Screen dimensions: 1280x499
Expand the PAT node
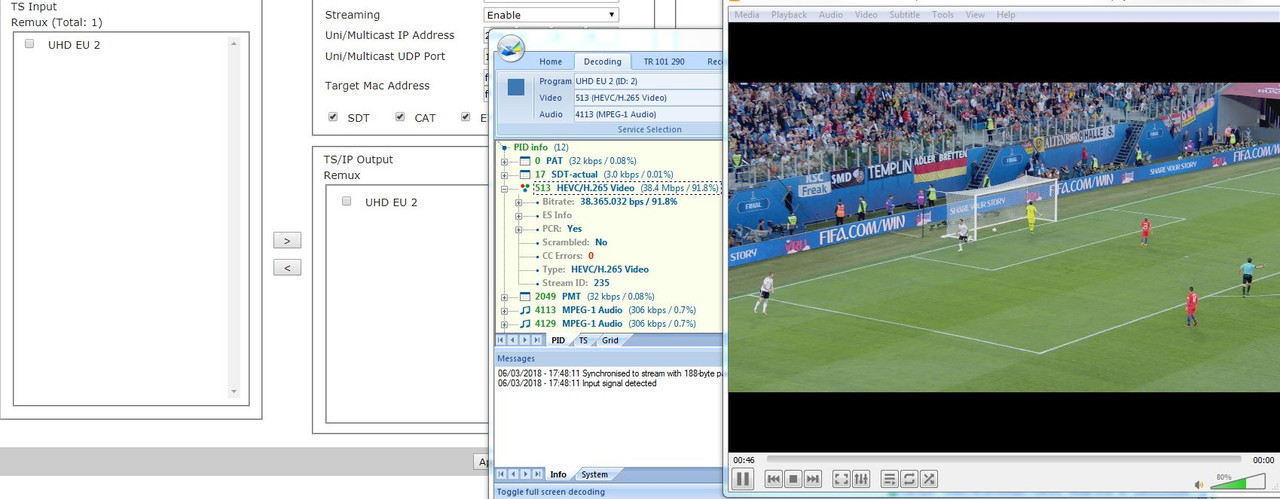506,161
